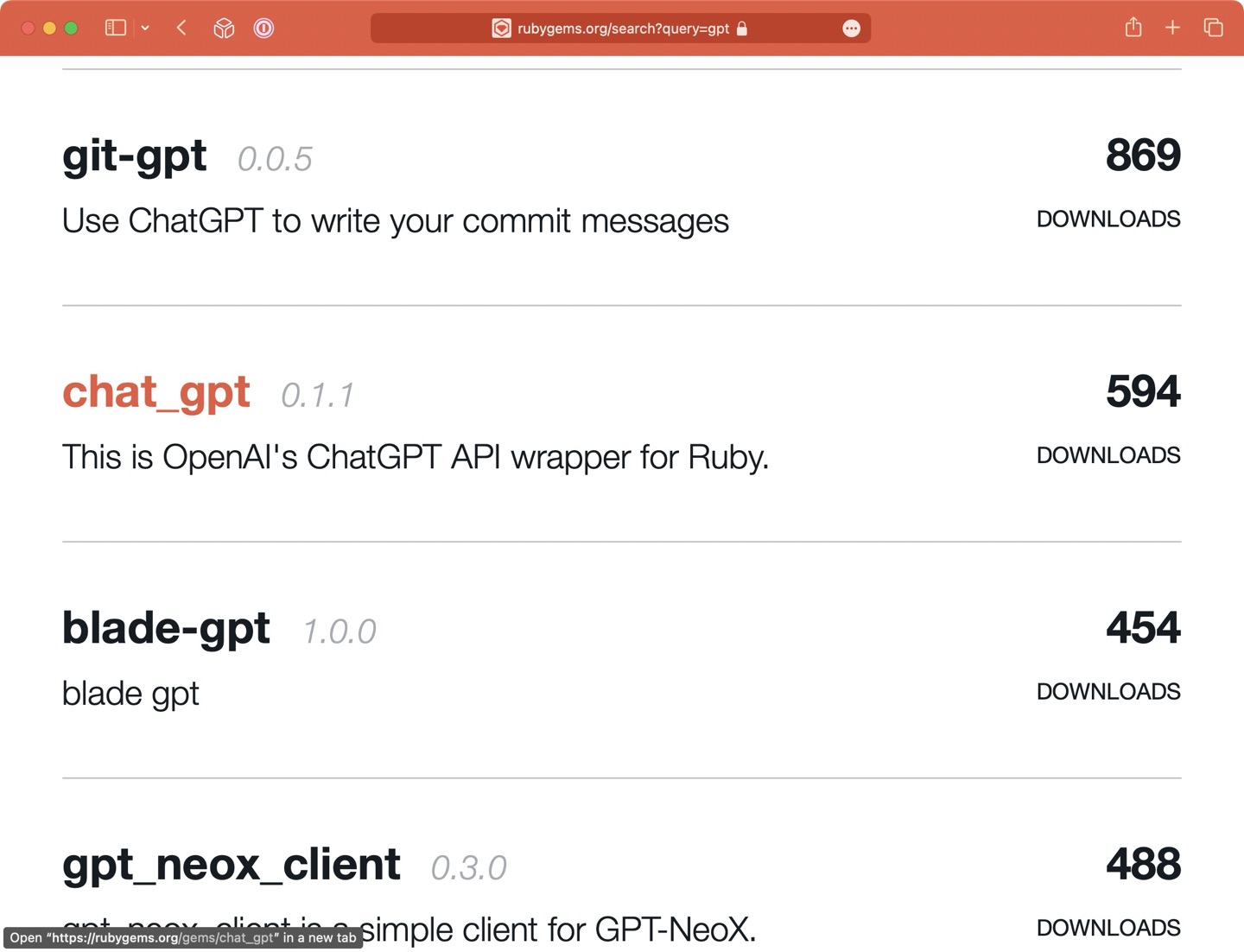Image resolution: width=1244 pixels, height=952 pixels.
Task: Click the ChatGPT API wrapper for Ruby description
Action: [415, 457]
